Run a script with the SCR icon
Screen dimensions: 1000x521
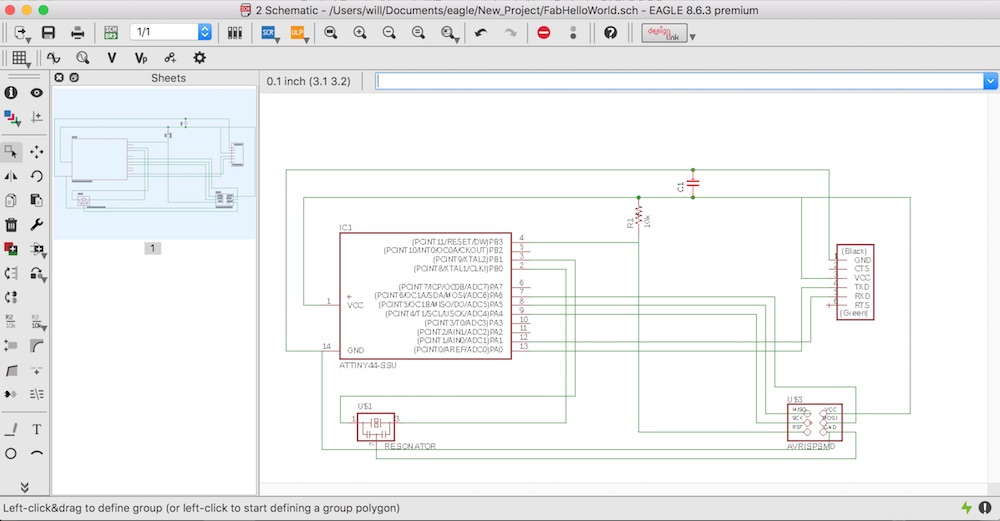269,33
